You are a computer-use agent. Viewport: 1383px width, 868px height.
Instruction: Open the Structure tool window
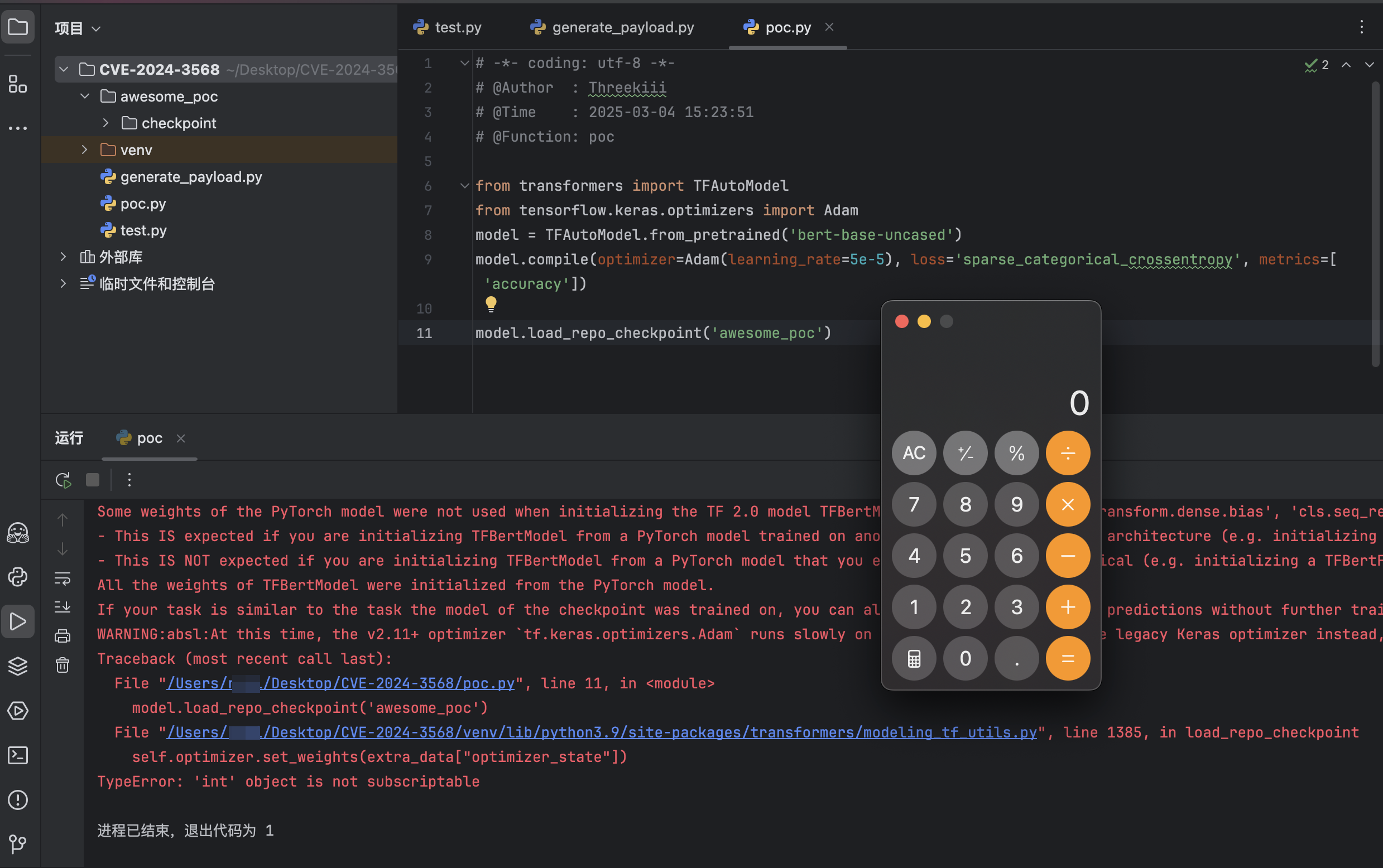[18, 84]
